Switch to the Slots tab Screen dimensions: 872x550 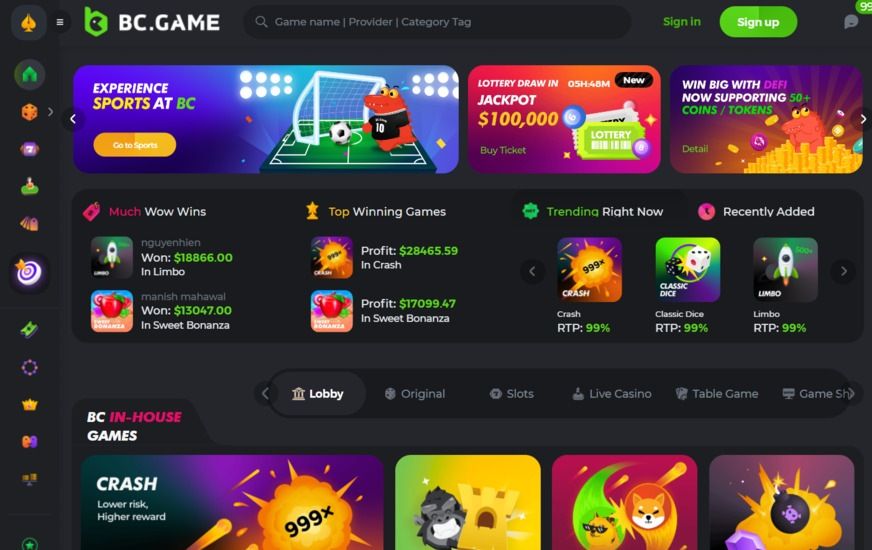coord(512,394)
